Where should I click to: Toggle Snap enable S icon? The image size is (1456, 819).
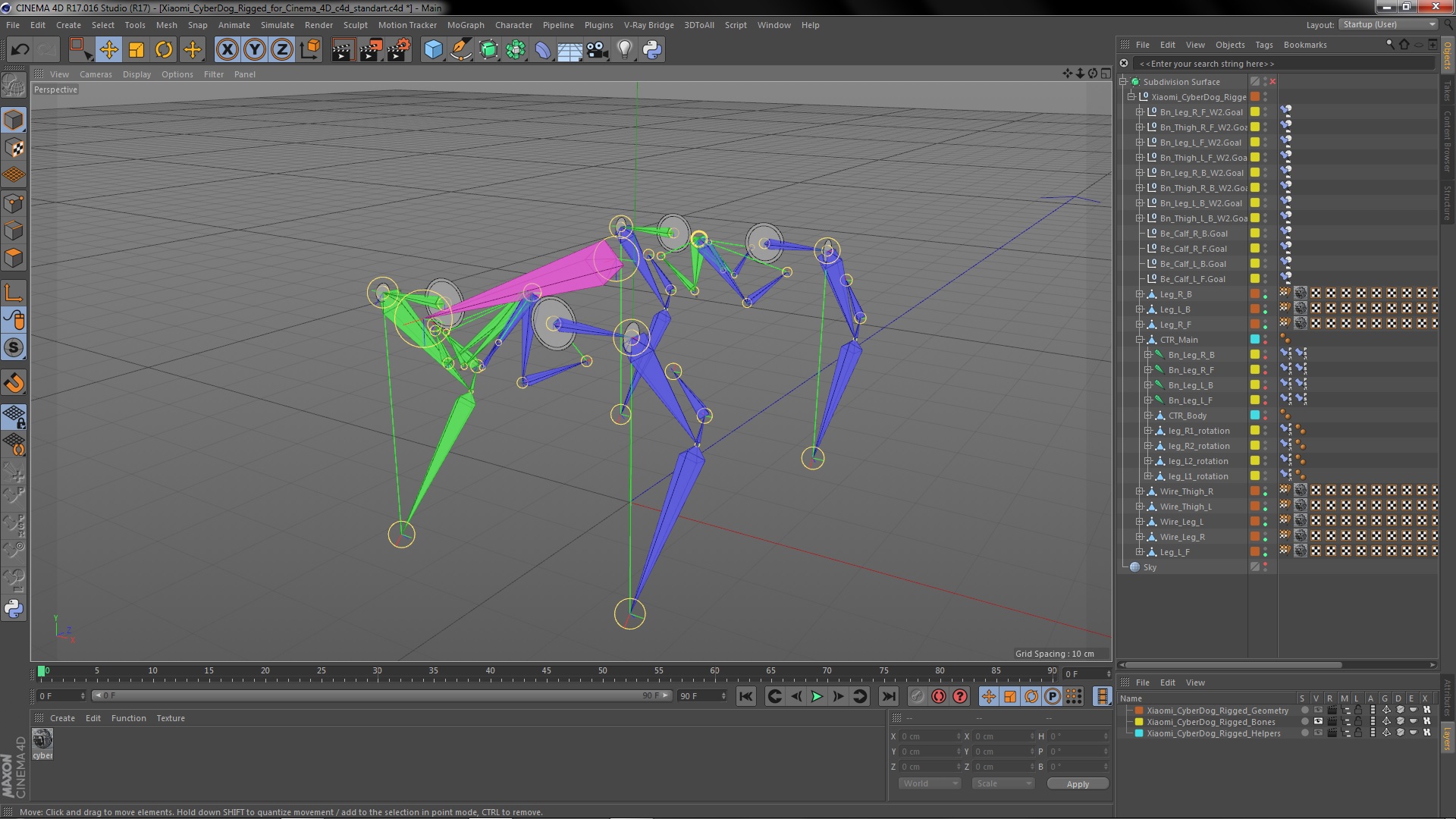click(14, 347)
